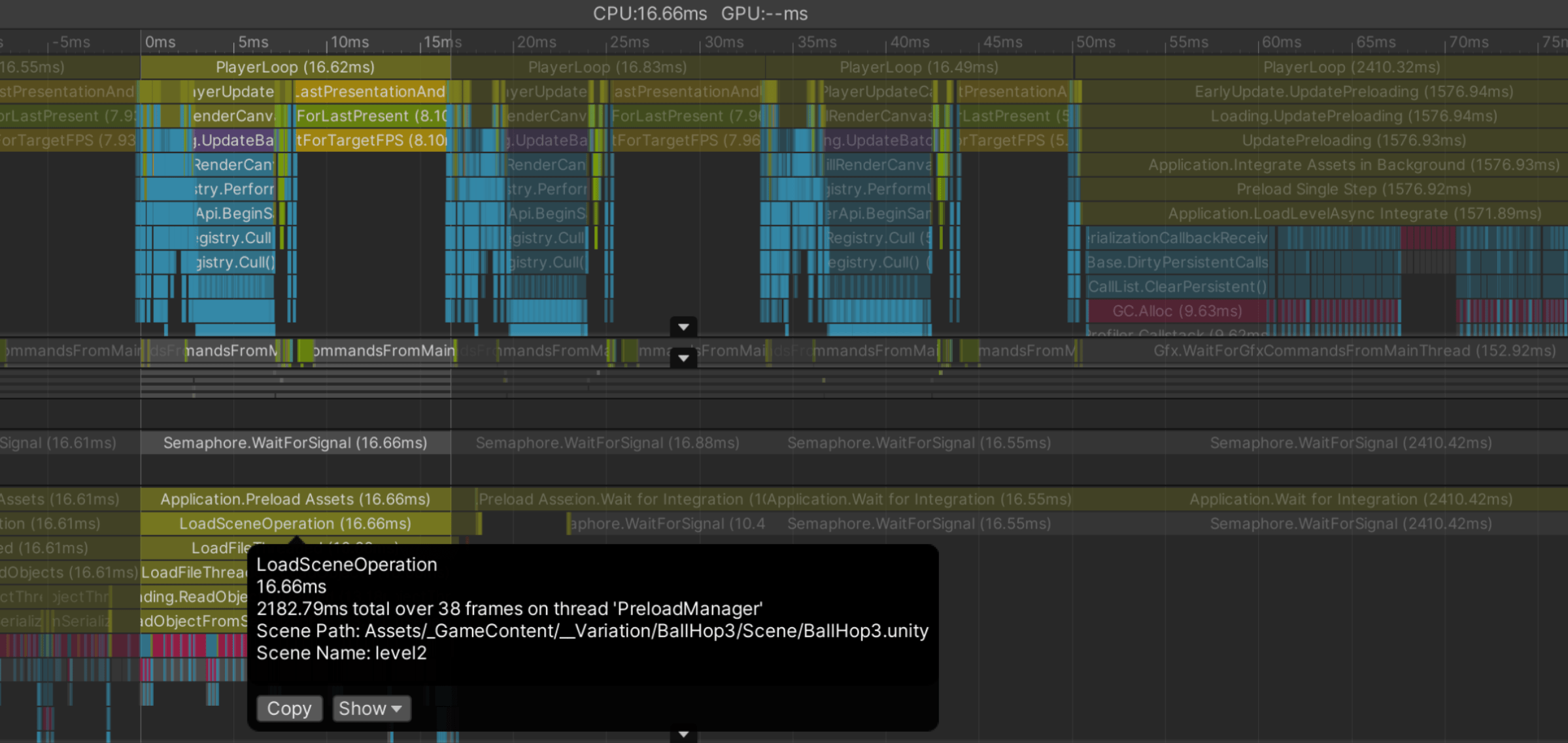Open the Show dropdown in the tooltip
The image size is (1568, 743).
coord(371,708)
